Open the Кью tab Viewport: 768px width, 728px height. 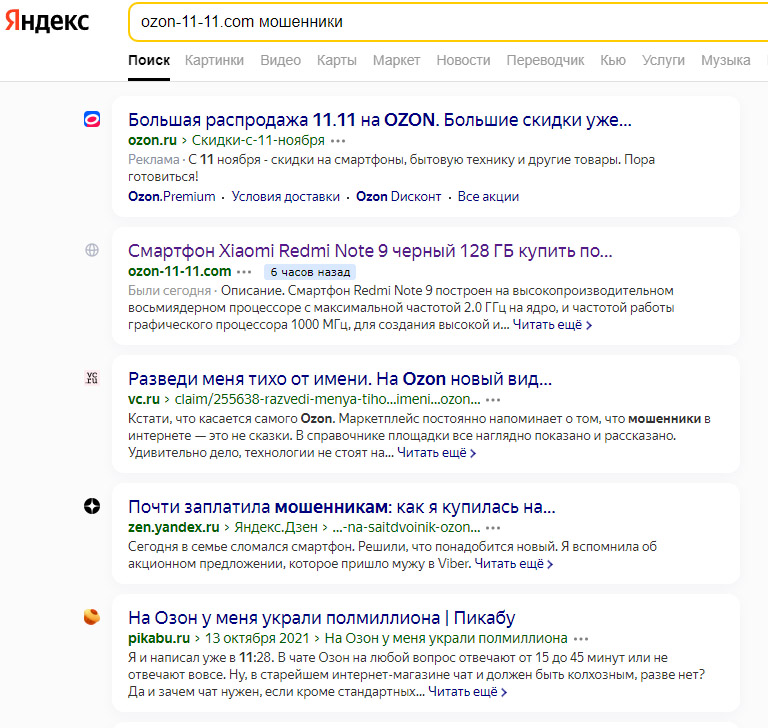[613, 60]
